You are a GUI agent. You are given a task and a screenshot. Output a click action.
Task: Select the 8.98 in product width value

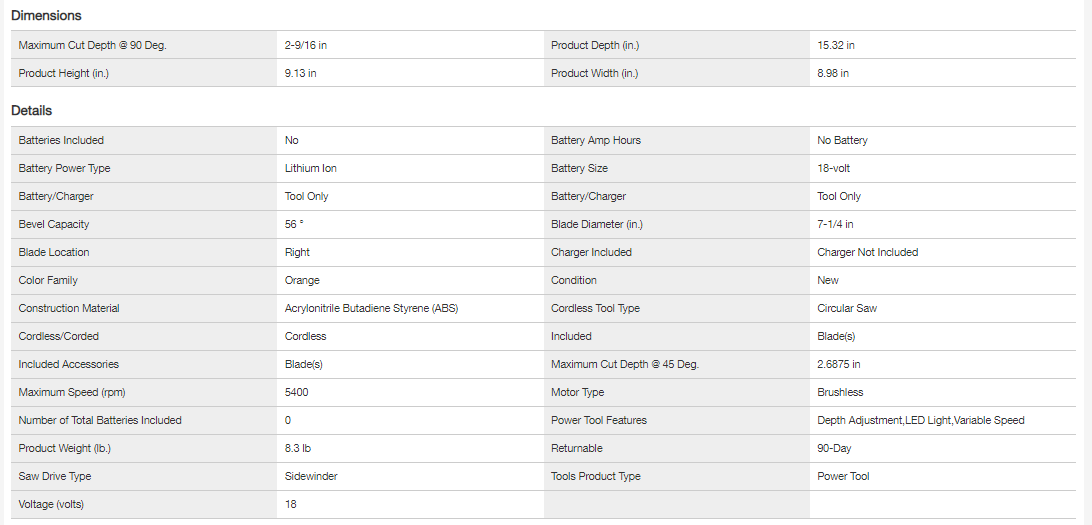[833, 73]
